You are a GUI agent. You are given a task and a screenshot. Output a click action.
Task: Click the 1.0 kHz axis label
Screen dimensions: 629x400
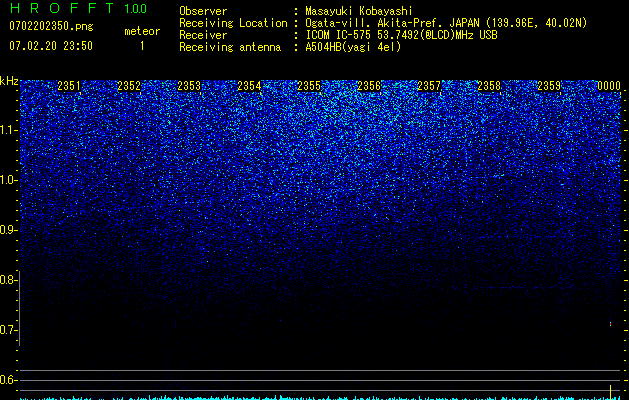point(8,180)
